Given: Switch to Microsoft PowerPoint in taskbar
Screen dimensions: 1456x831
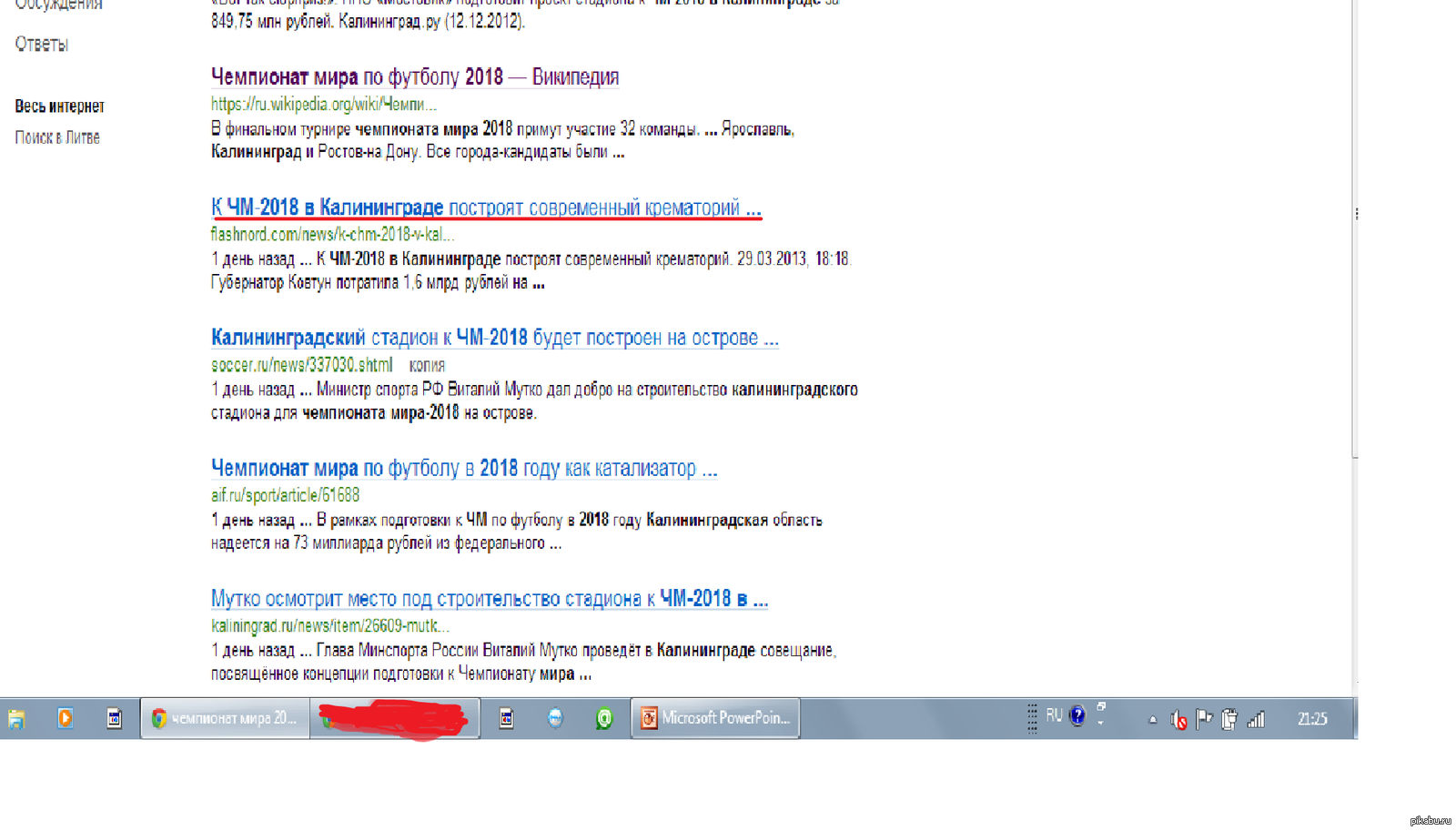Looking at the screenshot, I should (x=715, y=718).
